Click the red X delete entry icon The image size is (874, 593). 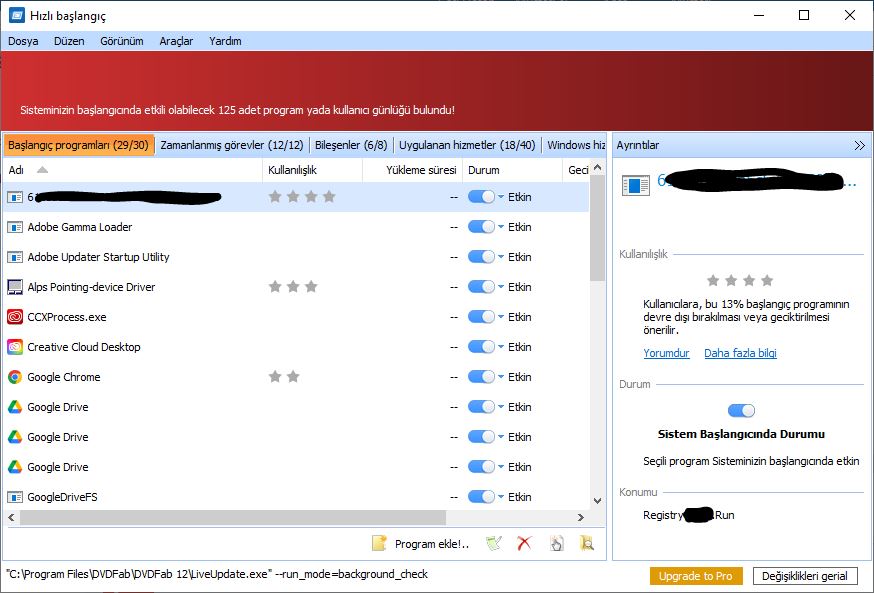pos(524,543)
